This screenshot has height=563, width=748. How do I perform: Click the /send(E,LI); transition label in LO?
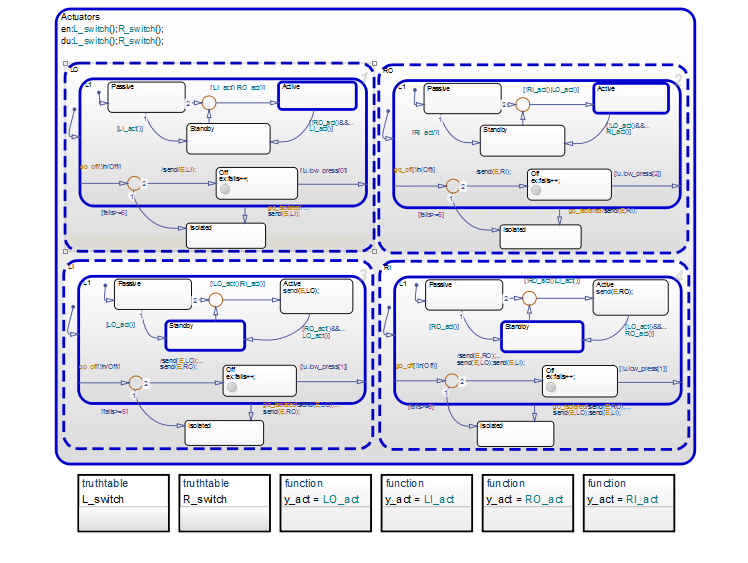179,169
